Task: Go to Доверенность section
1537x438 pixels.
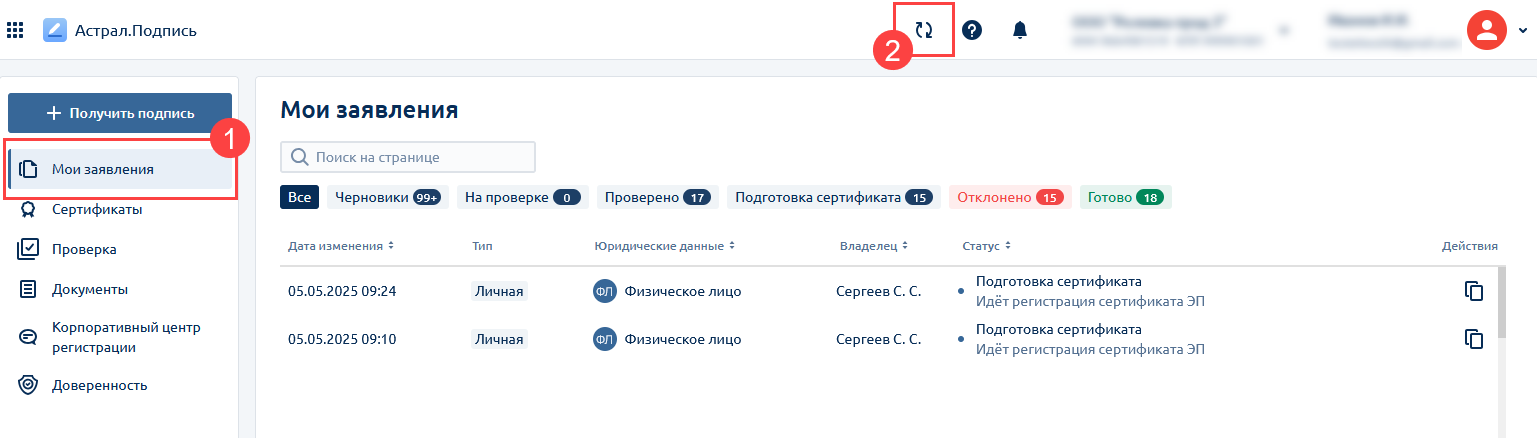Action: pyautogui.click(x=99, y=385)
